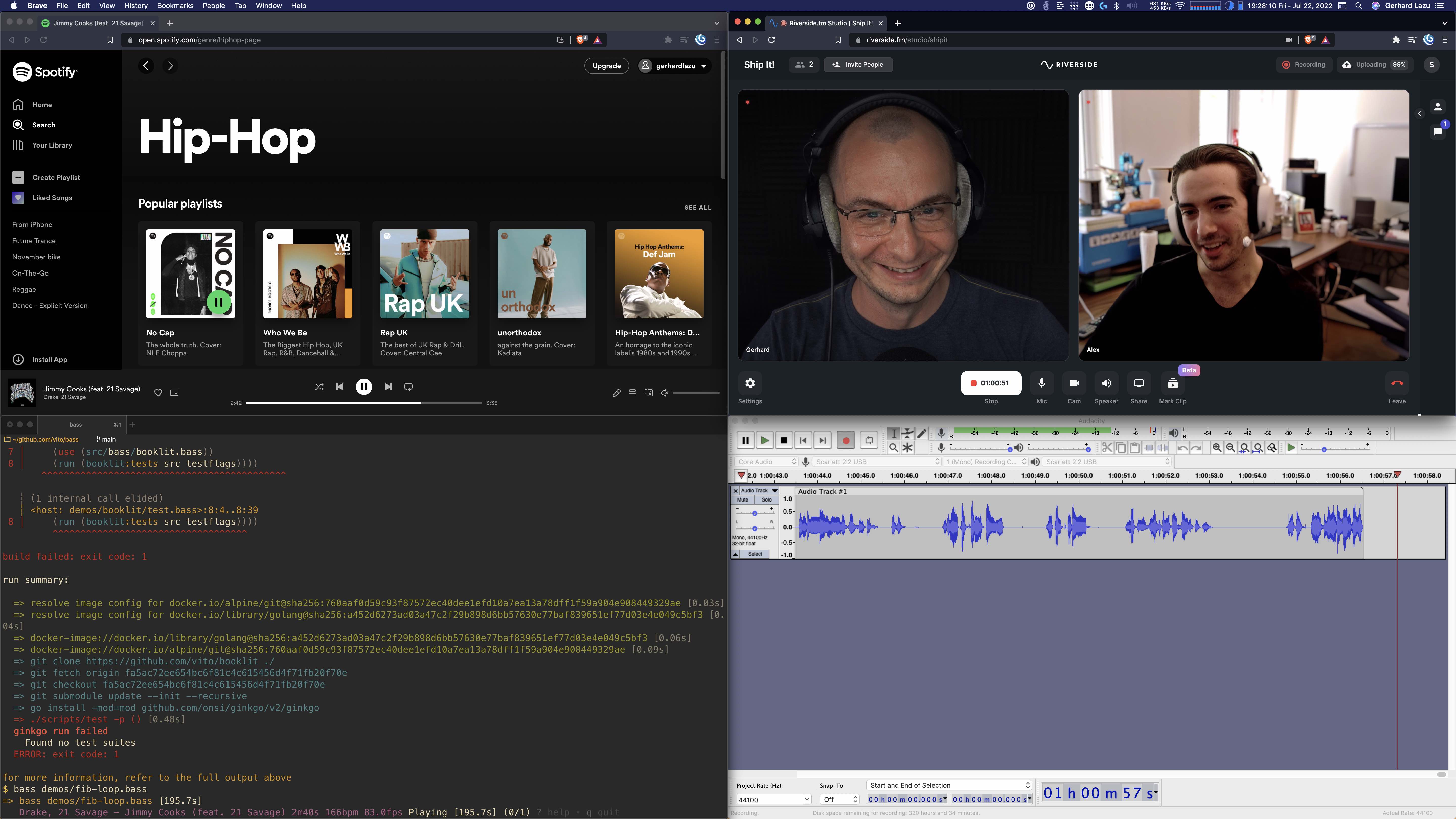Mute Audio Track in Audacity
The width and height of the screenshot is (1456, 819).
pos(743,500)
